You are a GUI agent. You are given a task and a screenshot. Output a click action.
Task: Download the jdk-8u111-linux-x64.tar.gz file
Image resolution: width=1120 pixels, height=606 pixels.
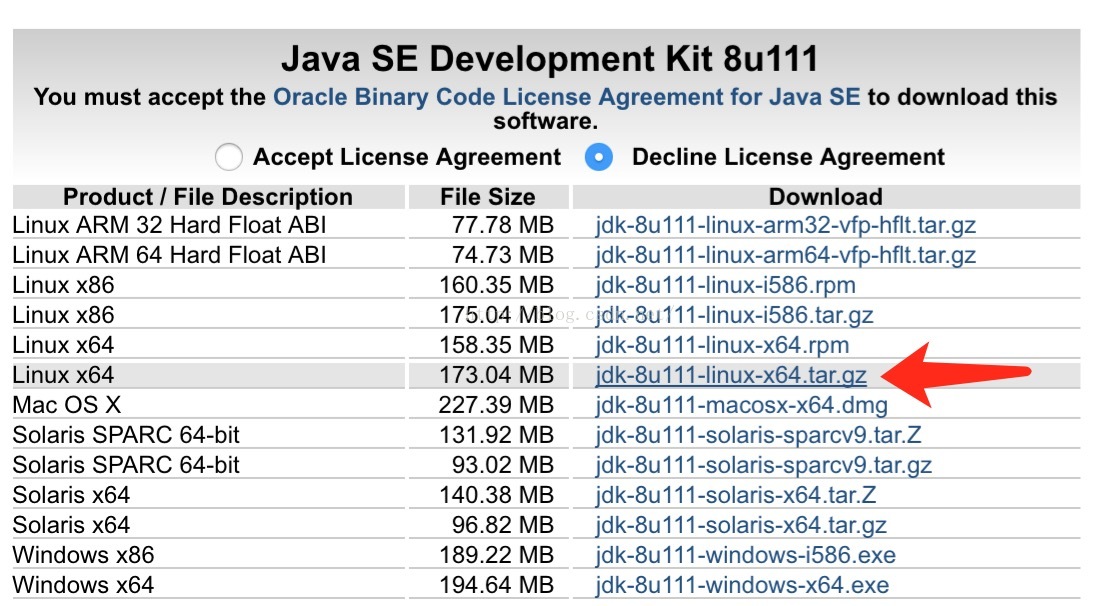pos(731,375)
